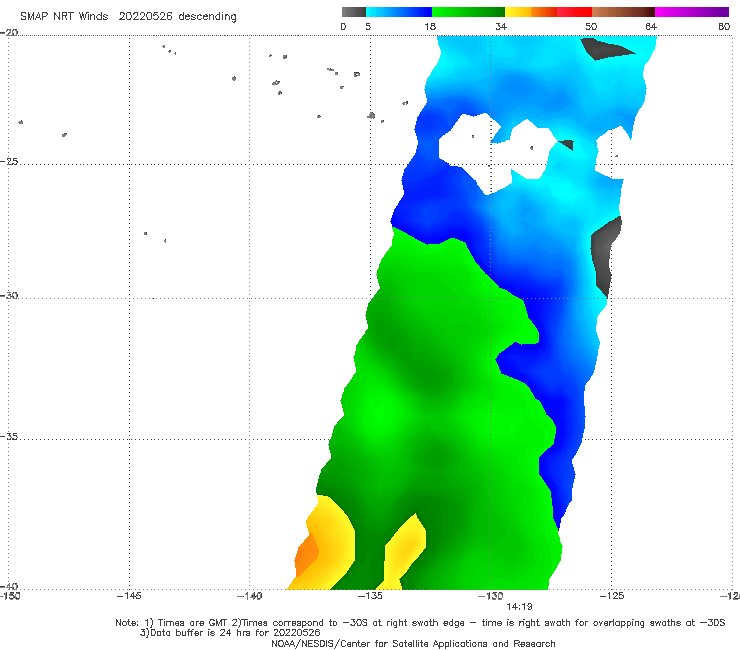Click the swath time label '14:19'

tap(519, 607)
